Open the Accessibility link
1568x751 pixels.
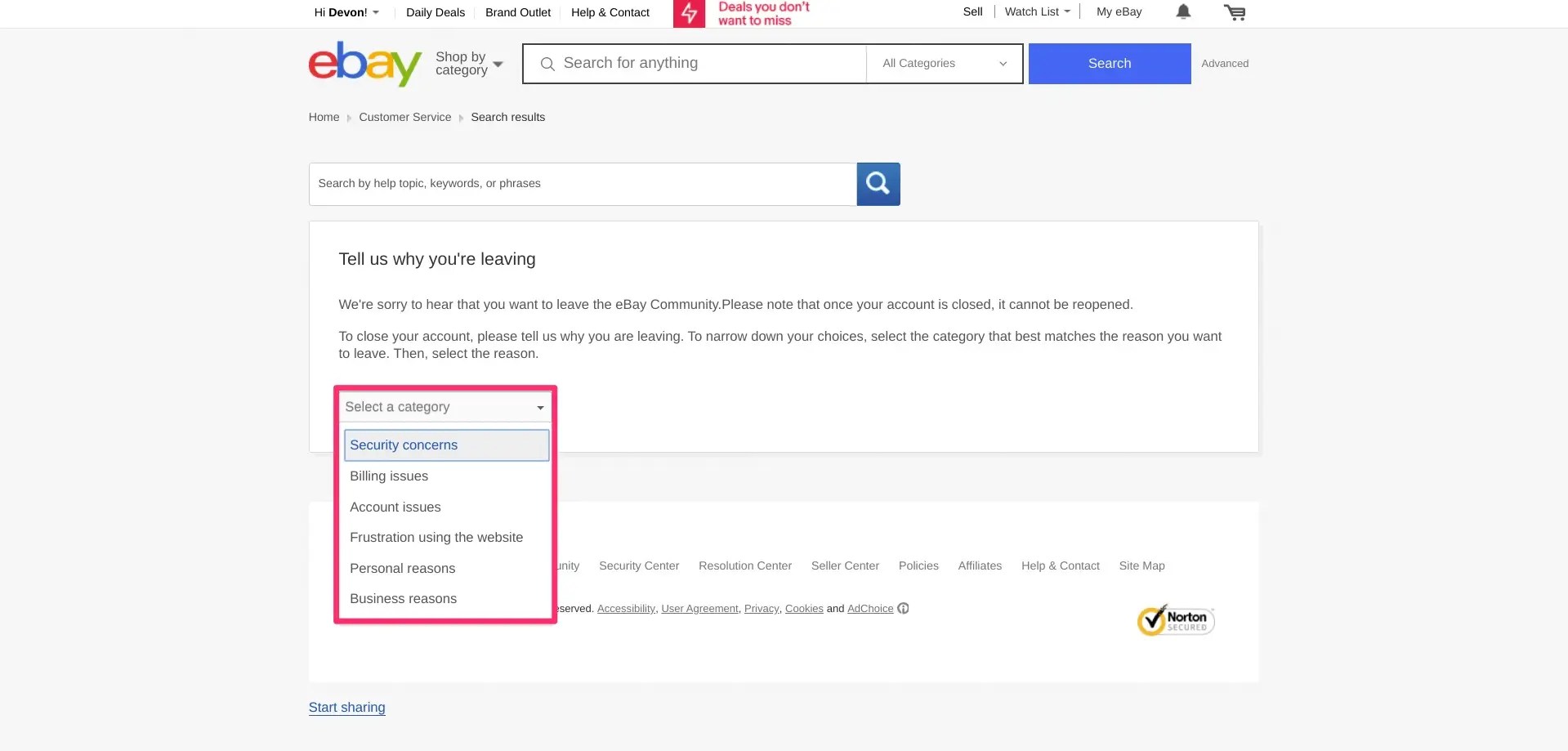[x=626, y=609]
